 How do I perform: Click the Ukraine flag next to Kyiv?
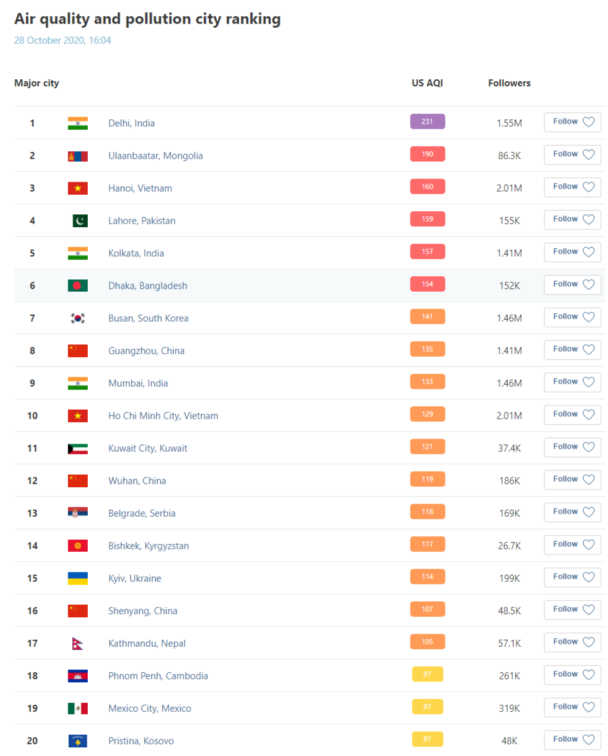point(78,578)
